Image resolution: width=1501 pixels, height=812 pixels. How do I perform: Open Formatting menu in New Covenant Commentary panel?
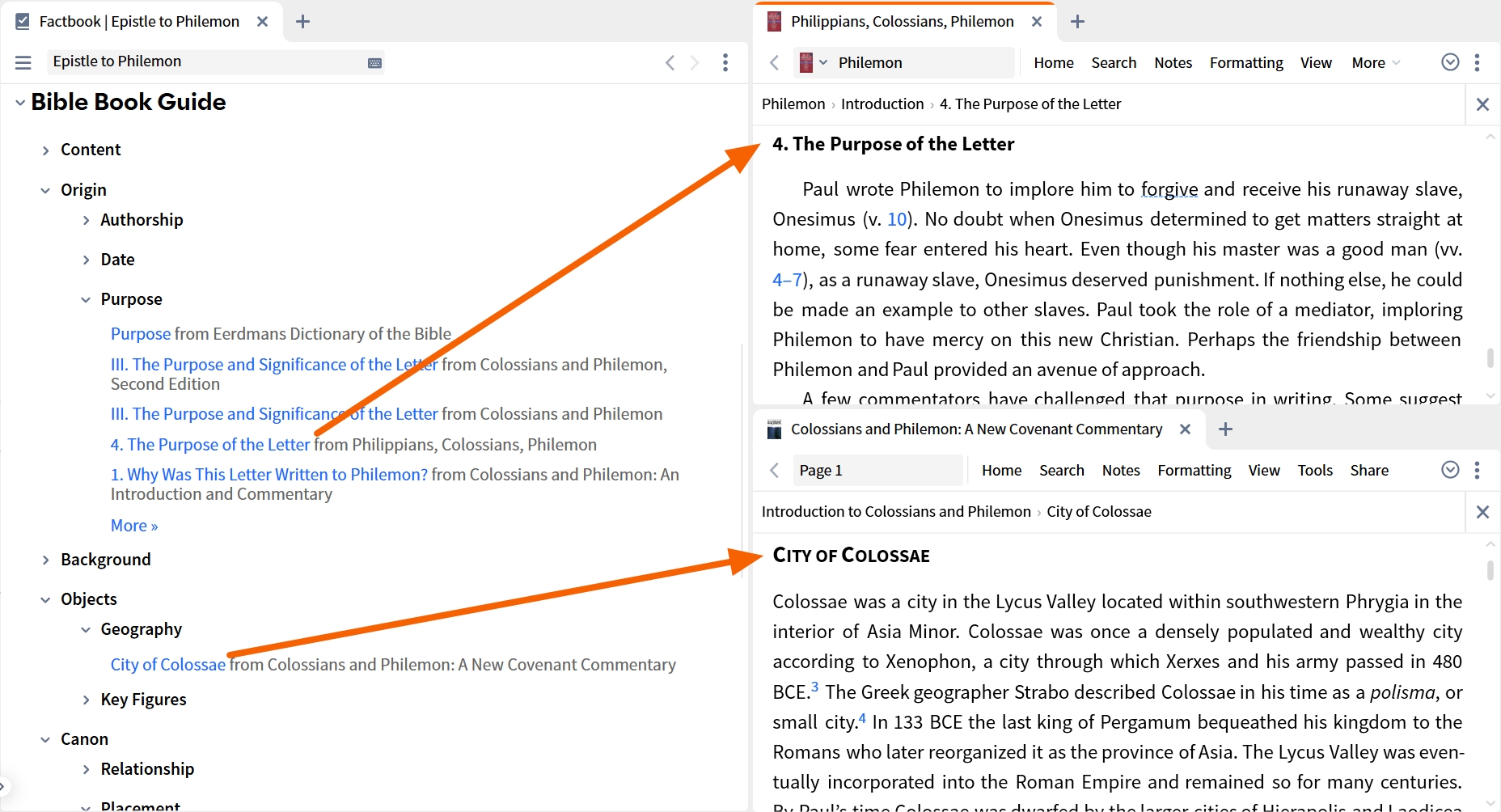coord(1194,470)
